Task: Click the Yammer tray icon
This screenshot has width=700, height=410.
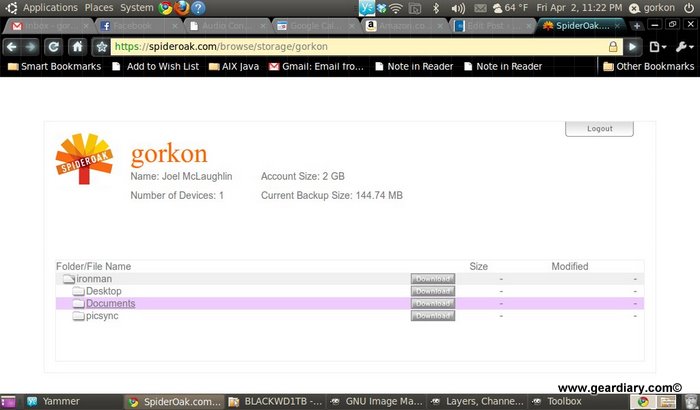Action: (367, 8)
